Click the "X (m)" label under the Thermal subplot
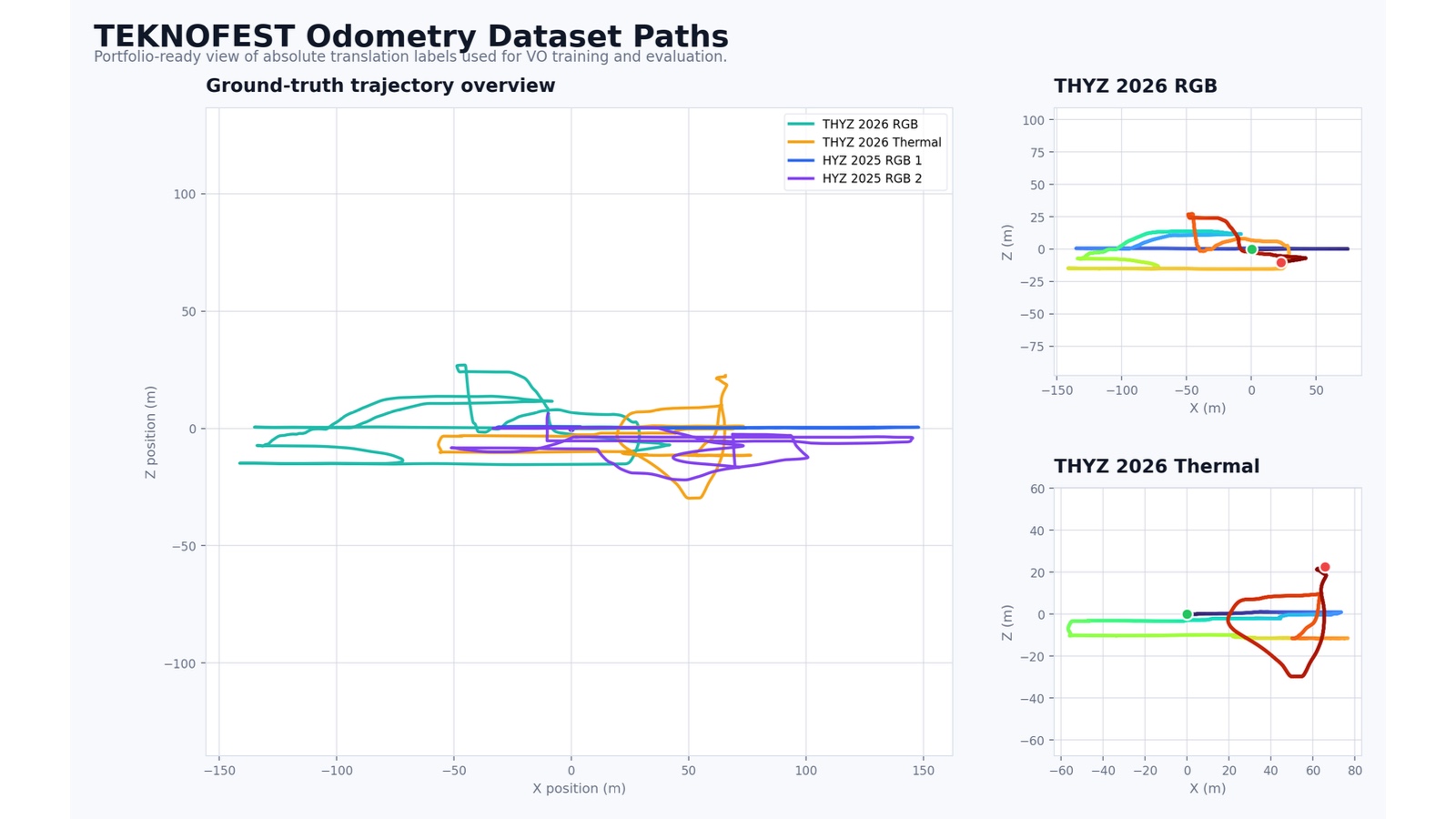 click(x=1208, y=788)
